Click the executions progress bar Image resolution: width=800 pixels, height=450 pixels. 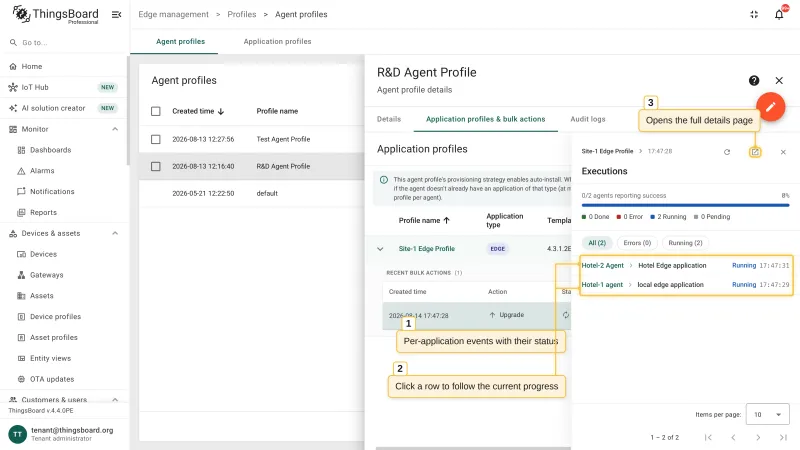pos(685,205)
